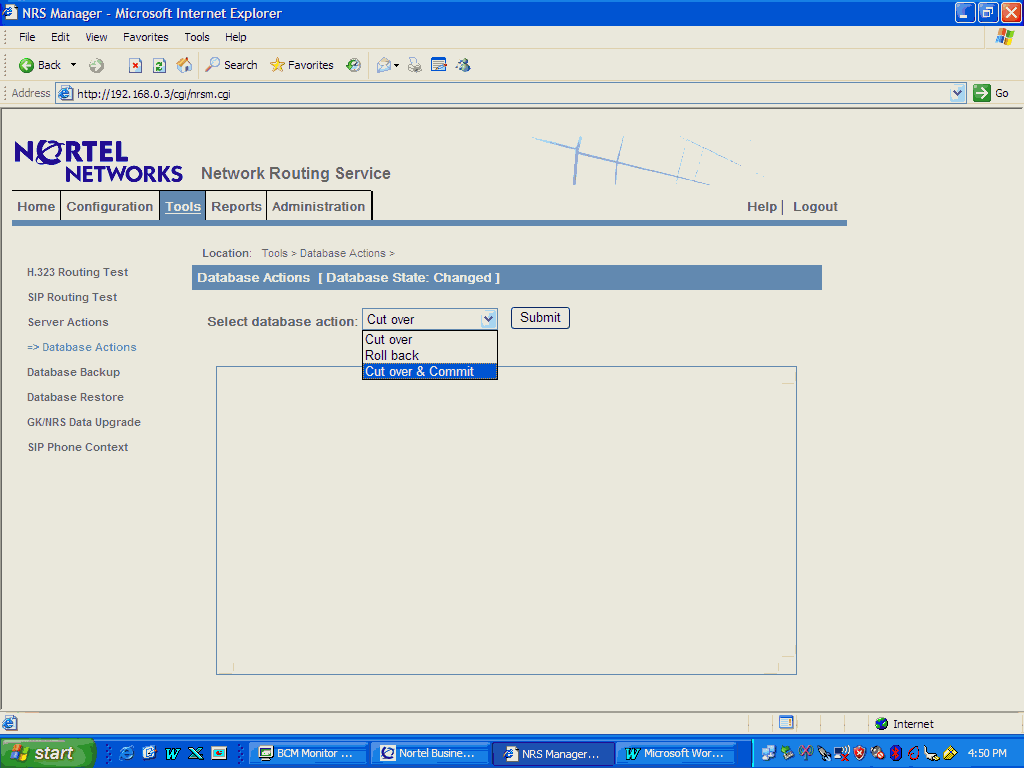
Task: Click the Bluetooth system tray icon
Action: click(895, 753)
